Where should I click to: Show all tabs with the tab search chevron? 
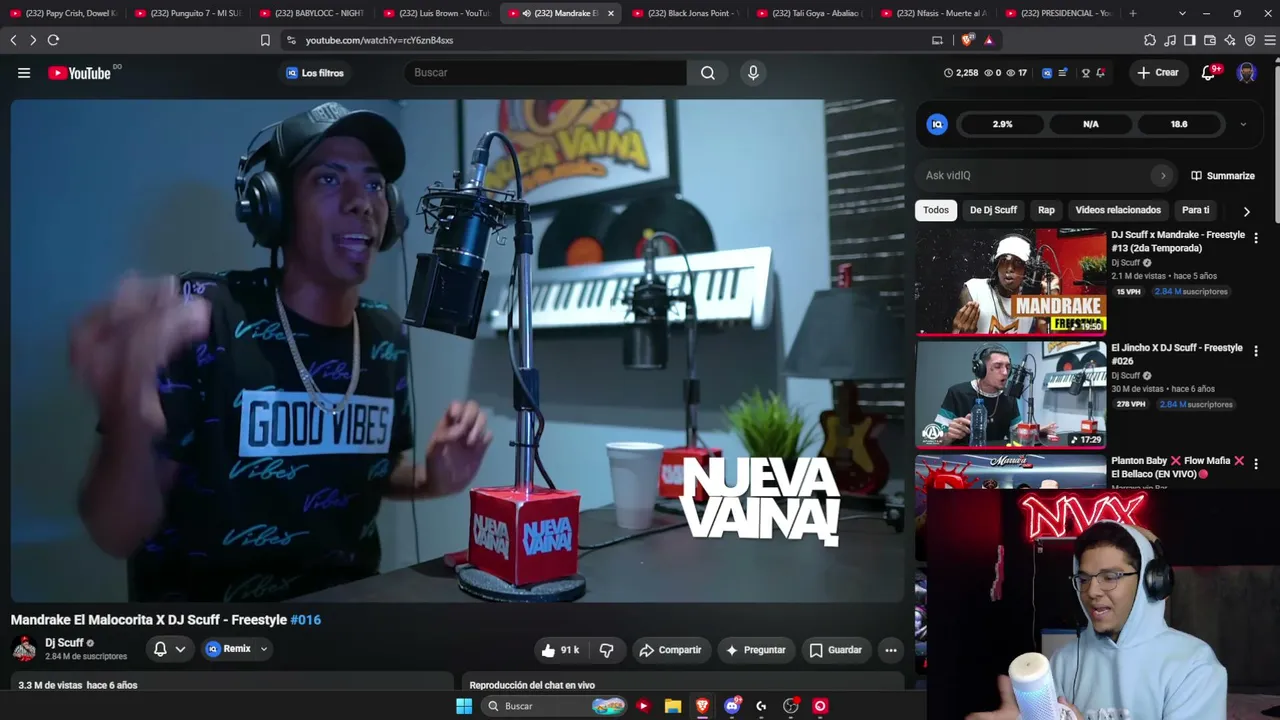tap(1182, 14)
